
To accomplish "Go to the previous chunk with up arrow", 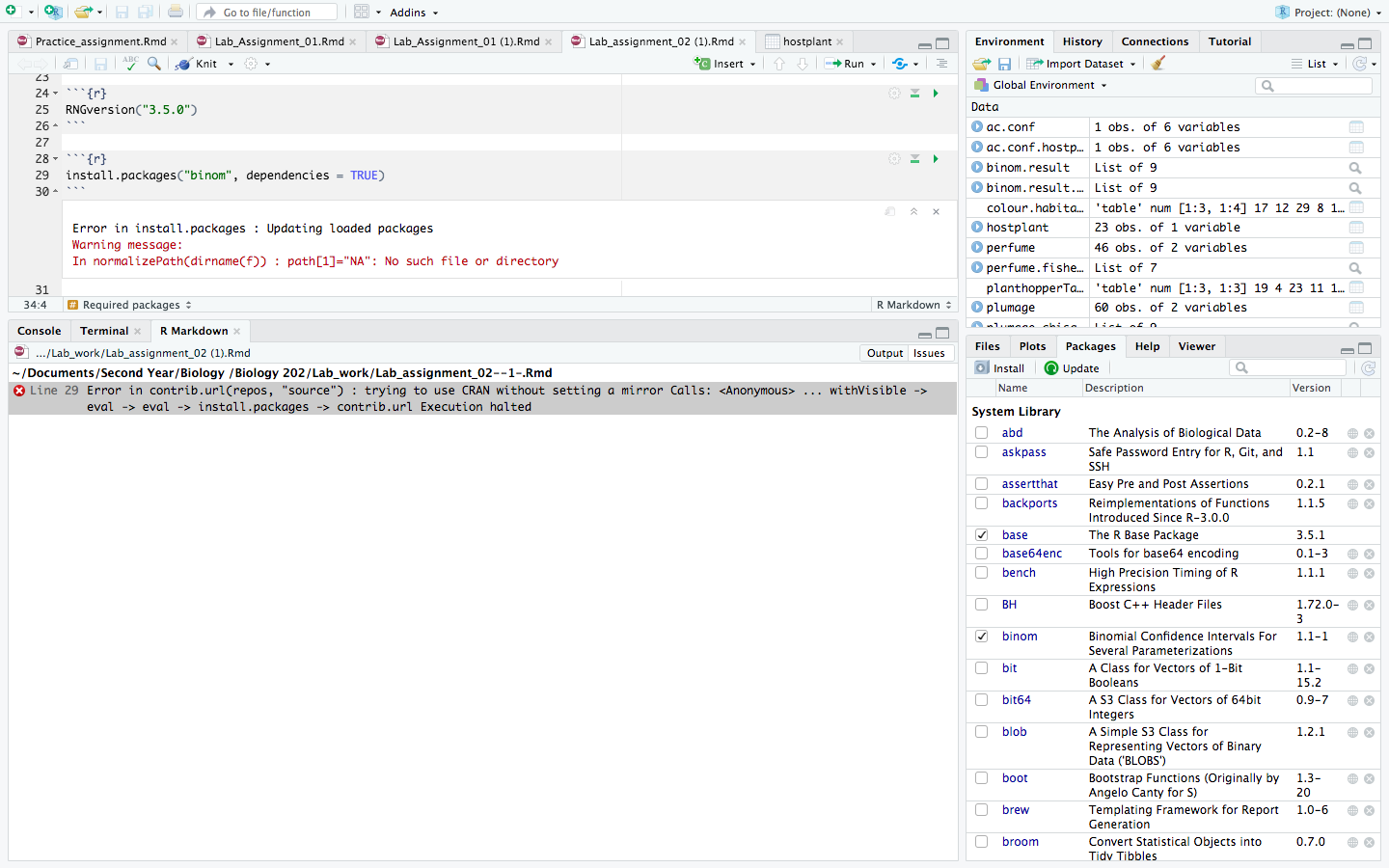I will click(779, 64).
